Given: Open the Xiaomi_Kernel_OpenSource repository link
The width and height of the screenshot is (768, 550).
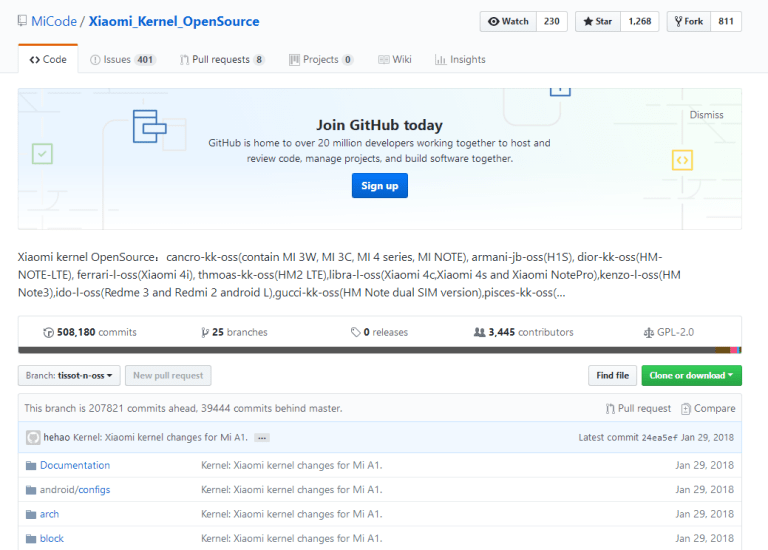Looking at the screenshot, I should [174, 22].
